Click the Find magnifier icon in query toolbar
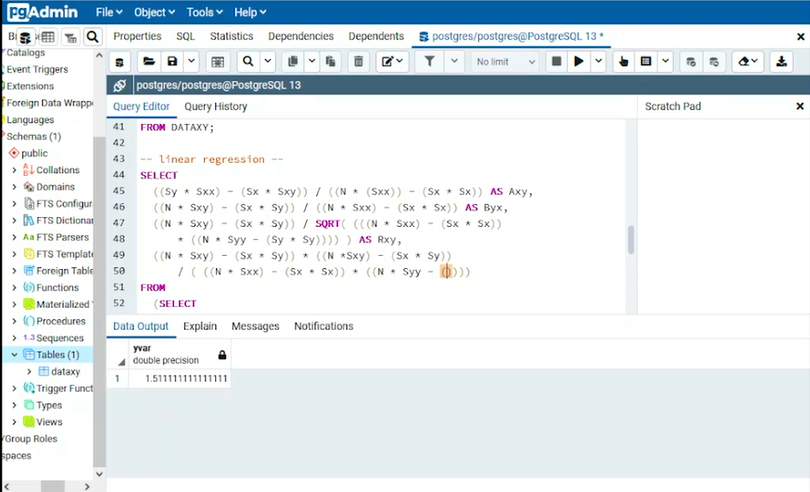Viewport: 810px width, 492px height. 248,62
